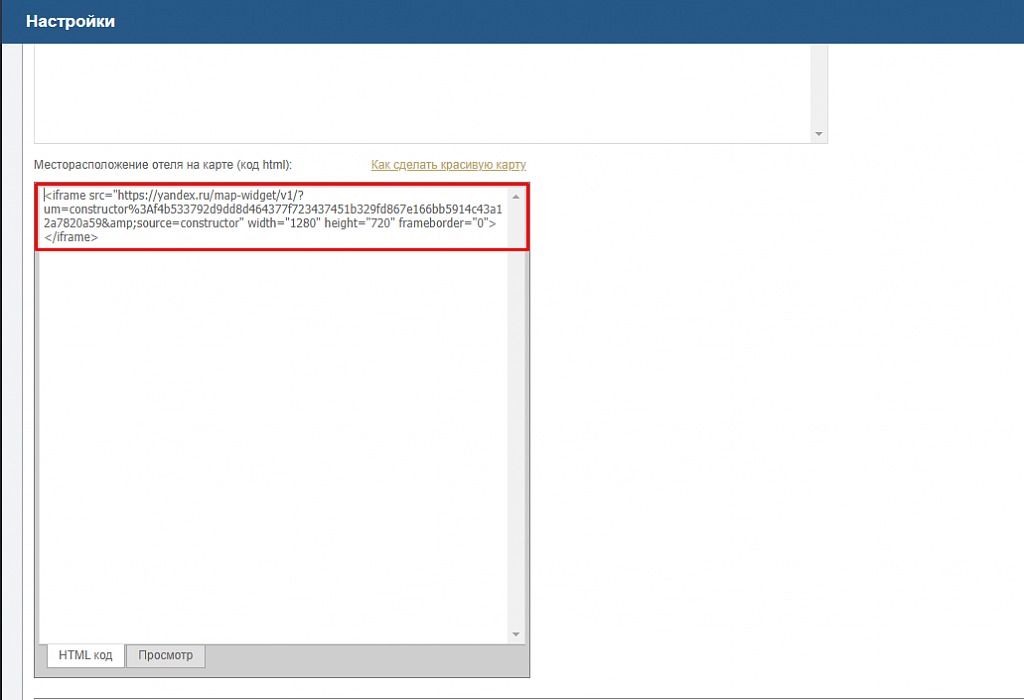Open link Как сделать красивую карту

pyautogui.click(x=448, y=165)
